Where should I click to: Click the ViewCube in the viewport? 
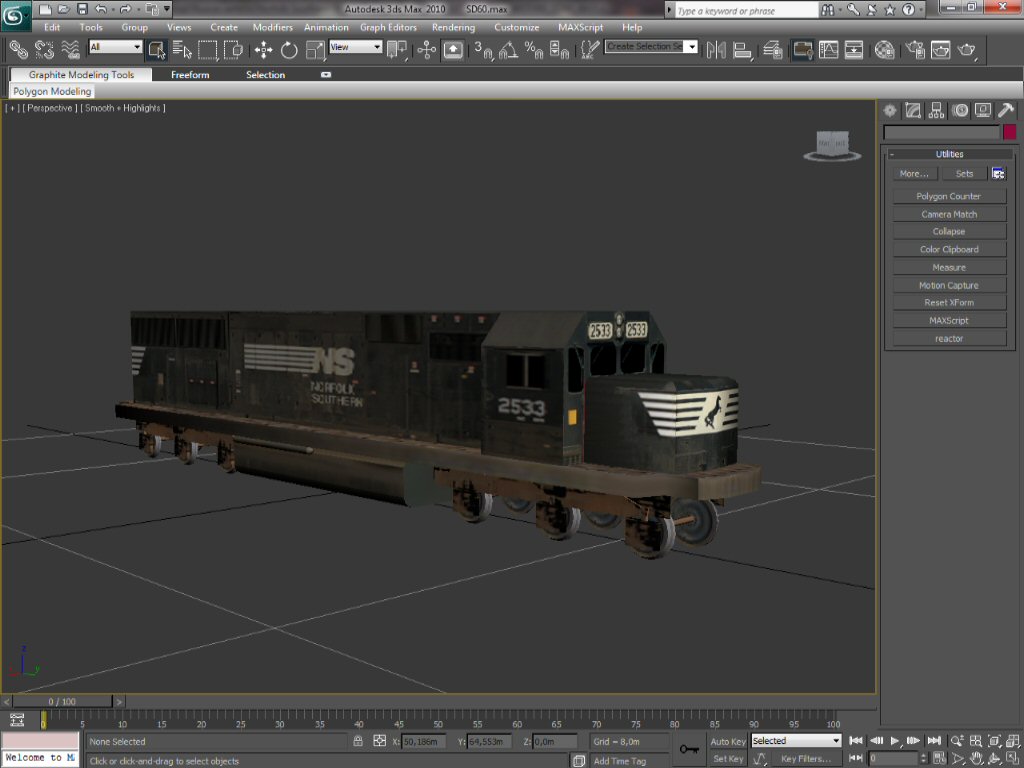832,146
